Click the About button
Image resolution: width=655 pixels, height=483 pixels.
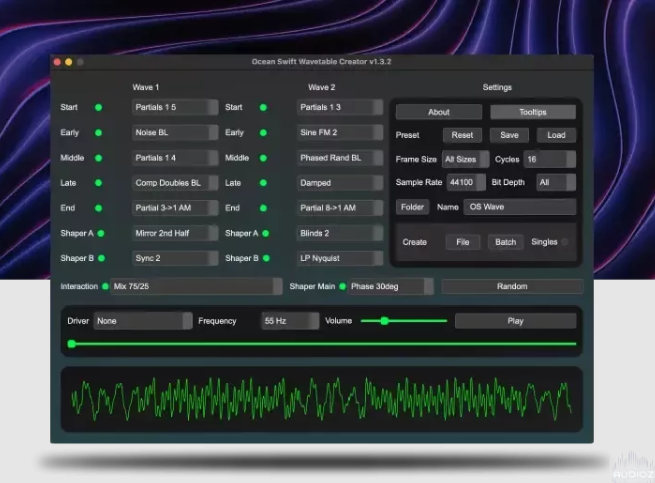439,112
